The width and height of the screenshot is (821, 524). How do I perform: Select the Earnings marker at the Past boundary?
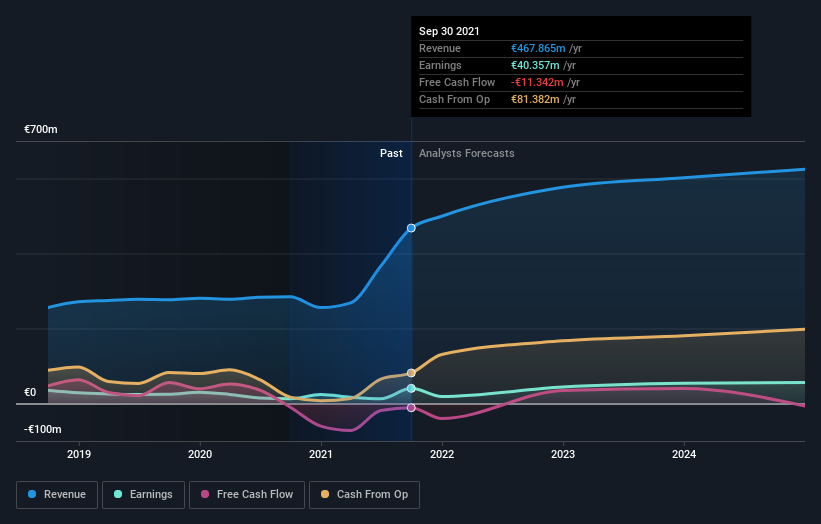tap(411, 388)
